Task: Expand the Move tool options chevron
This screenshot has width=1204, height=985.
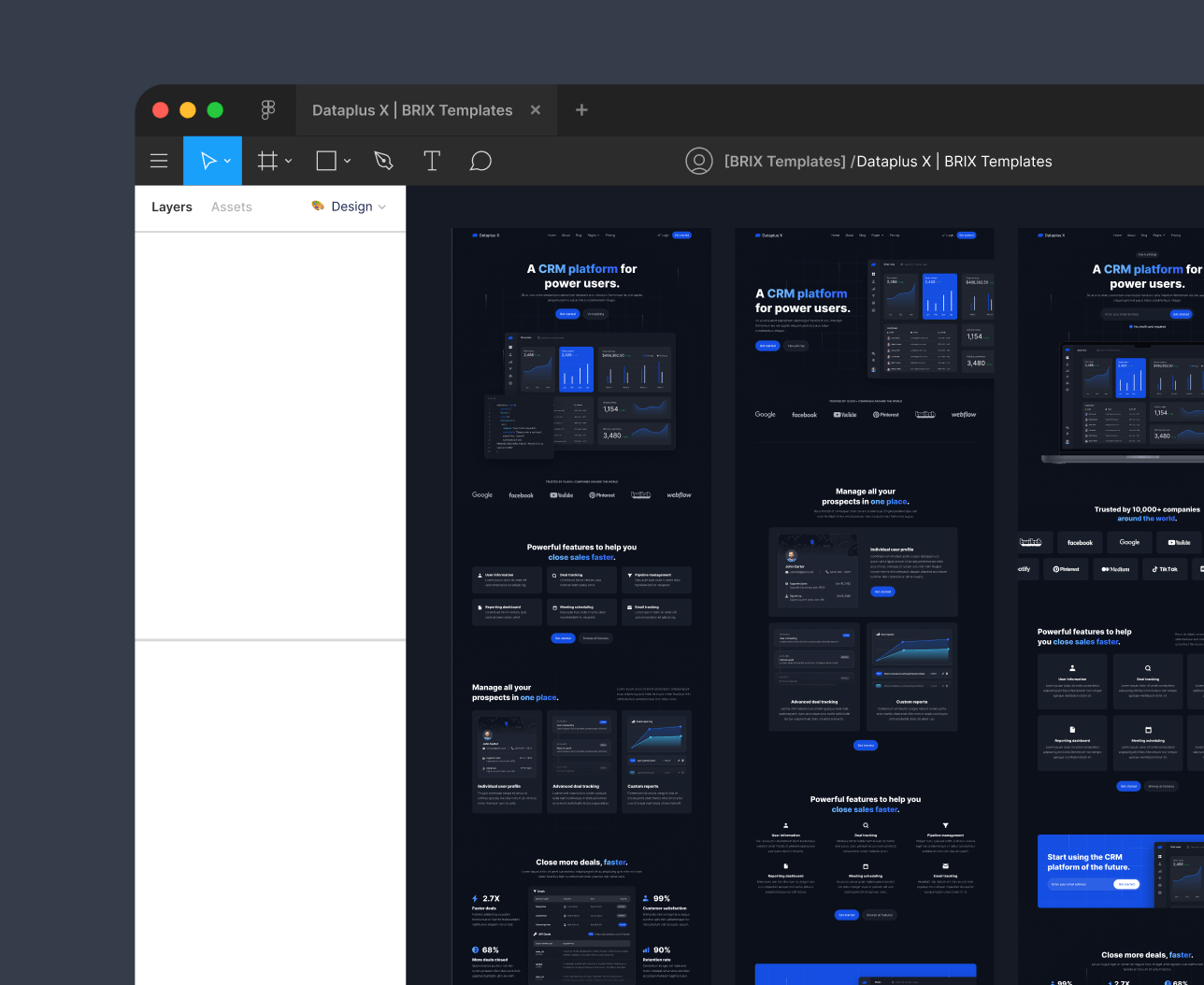Action: pyautogui.click(x=227, y=161)
